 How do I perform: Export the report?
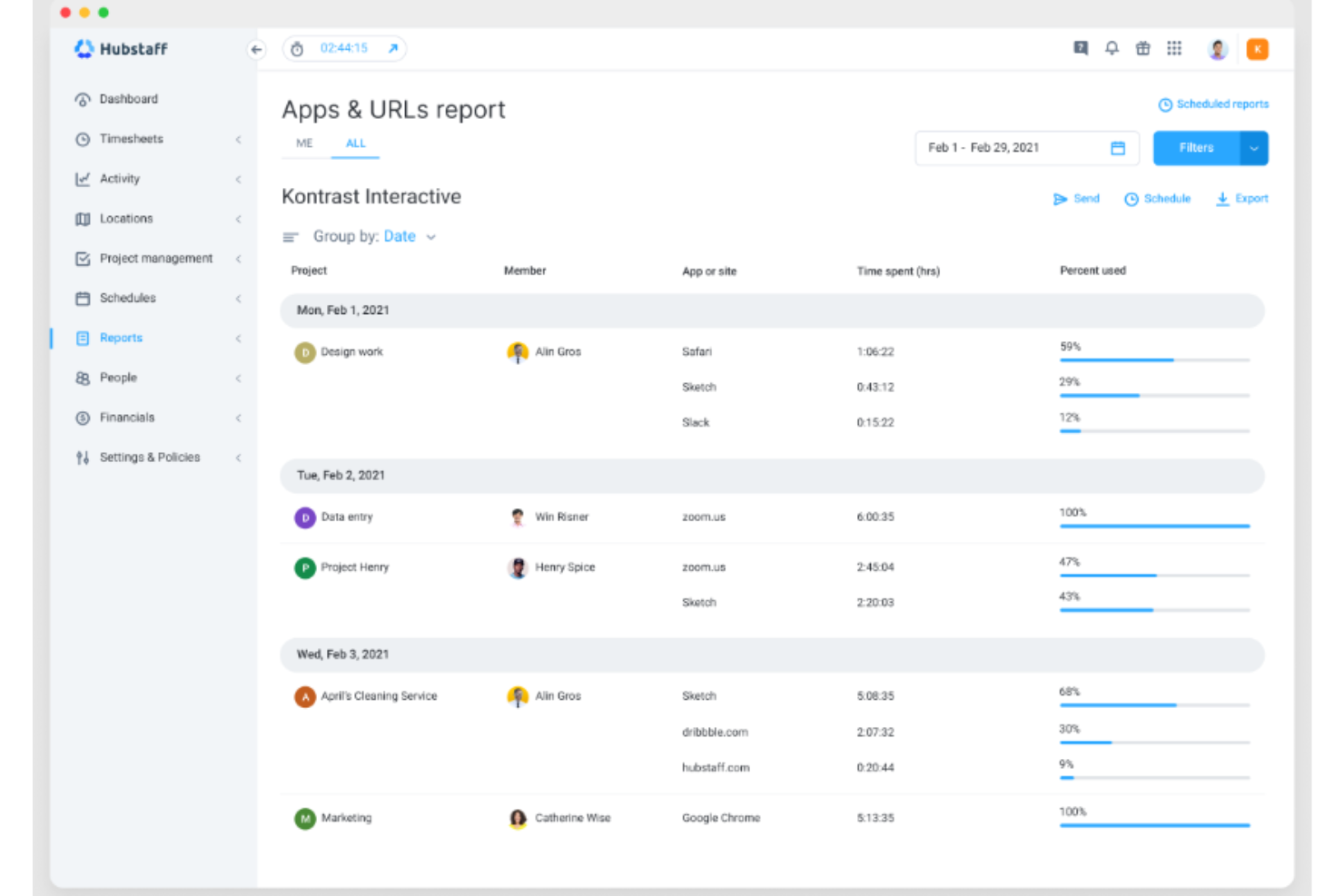[1242, 199]
